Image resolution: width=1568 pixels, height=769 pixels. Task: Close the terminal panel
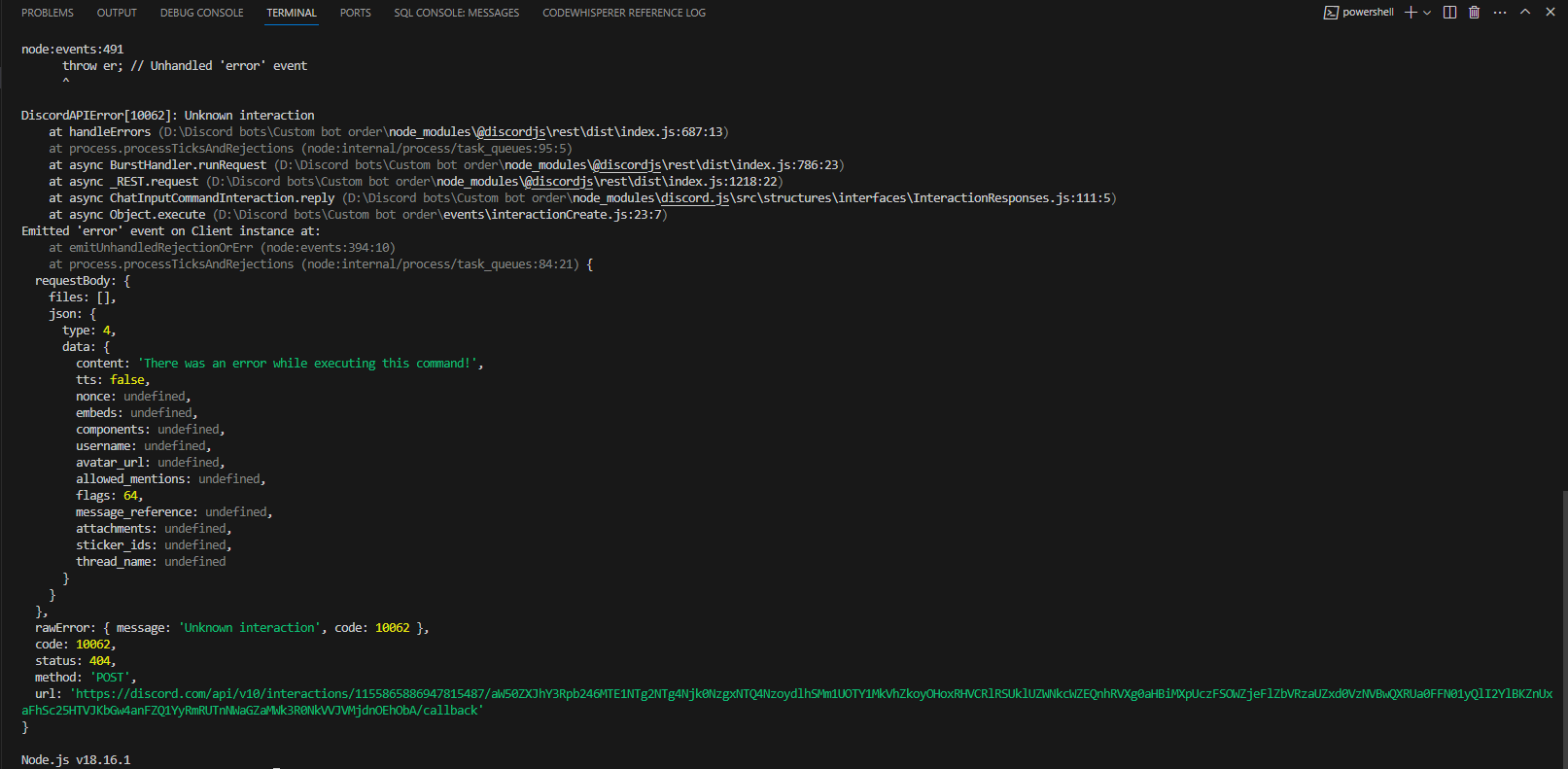[1551, 13]
